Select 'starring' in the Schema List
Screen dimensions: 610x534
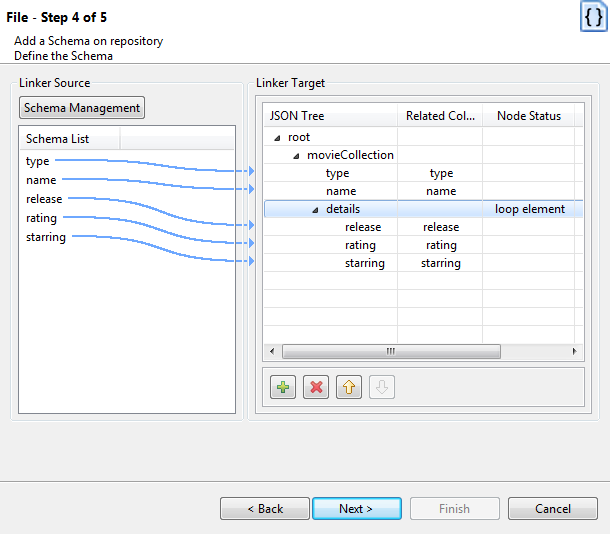[46, 237]
